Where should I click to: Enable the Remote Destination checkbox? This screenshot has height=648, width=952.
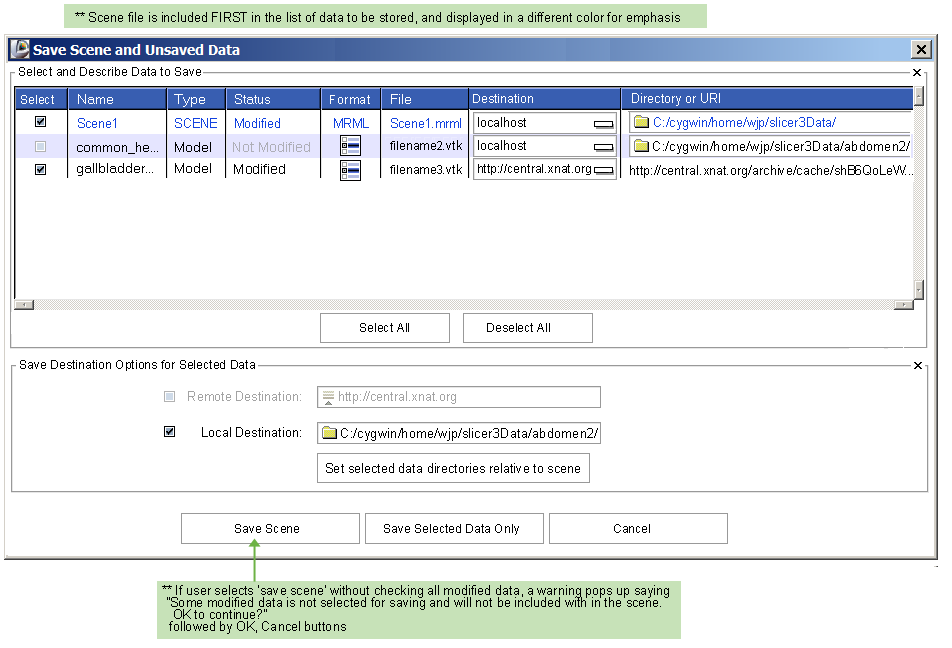pyautogui.click(x=169, y=397)
